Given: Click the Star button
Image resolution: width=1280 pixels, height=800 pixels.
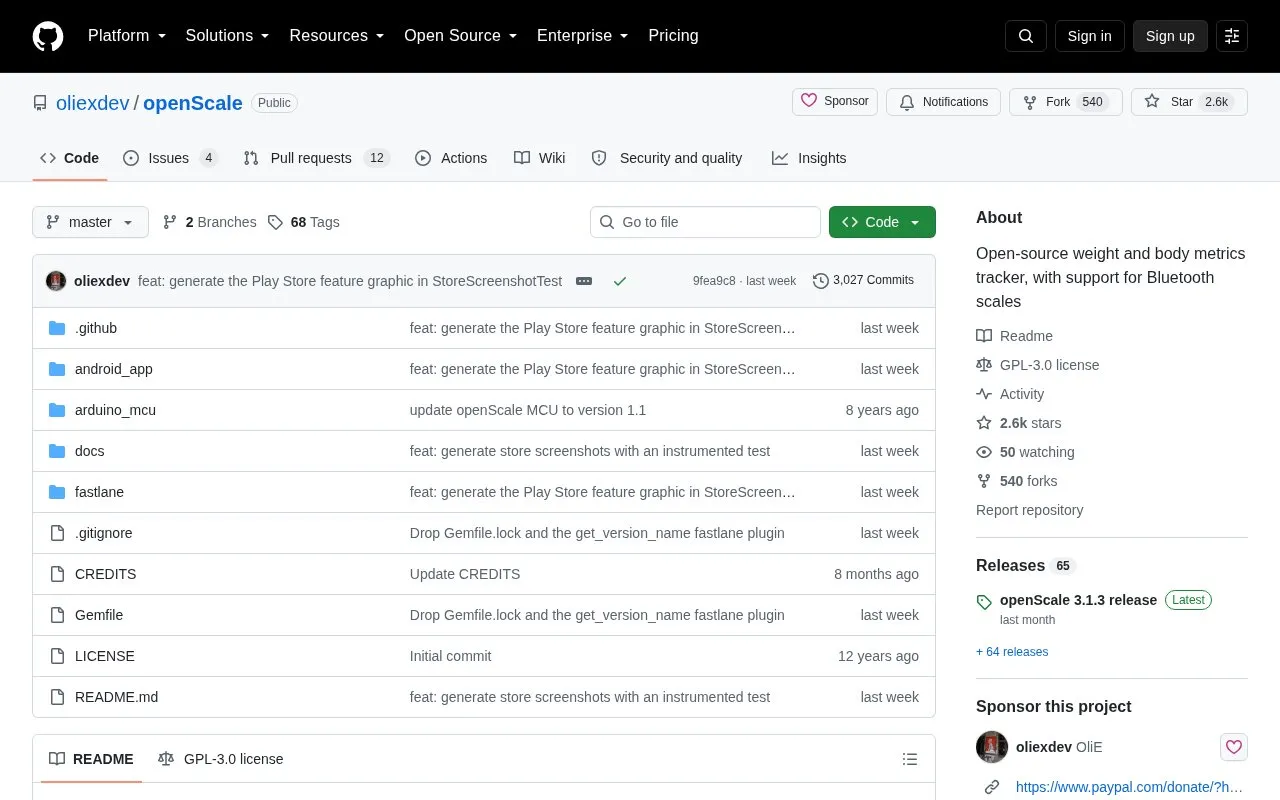Looking at the screenshot, I should click(1189, 102).
